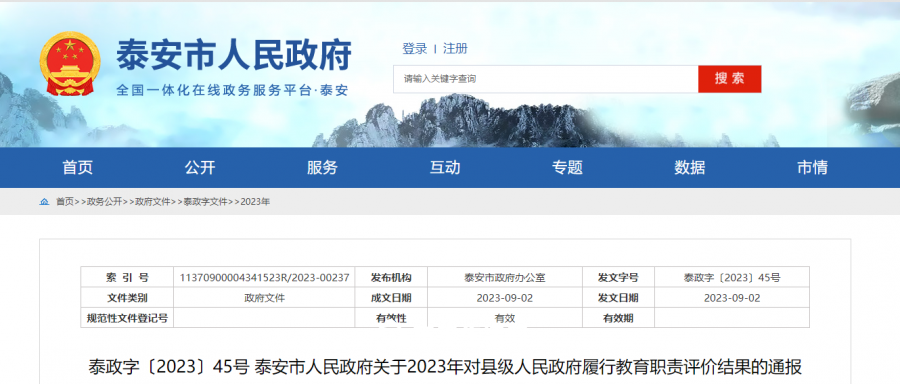Click the red 搜索 search button

(x=730, y=79)
